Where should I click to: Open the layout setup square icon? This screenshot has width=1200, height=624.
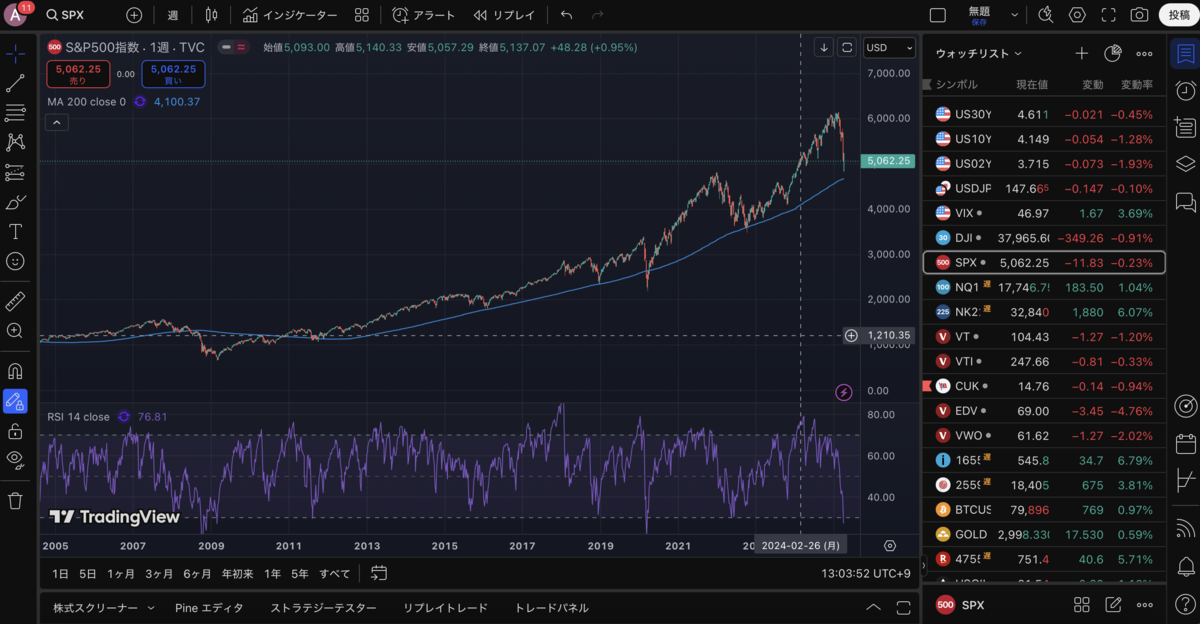coord(938,15)
